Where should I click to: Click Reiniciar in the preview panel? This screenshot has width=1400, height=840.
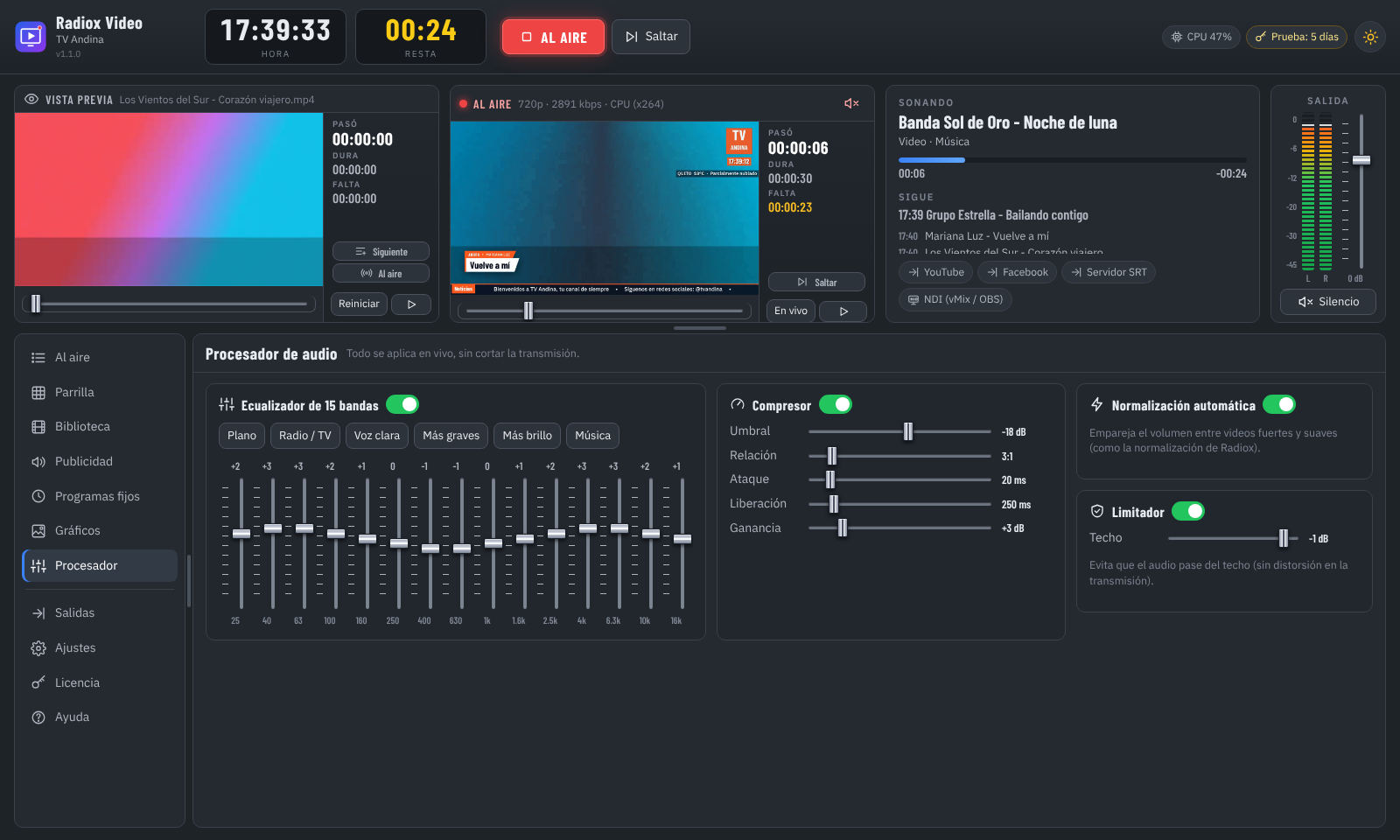coord(359,304)
